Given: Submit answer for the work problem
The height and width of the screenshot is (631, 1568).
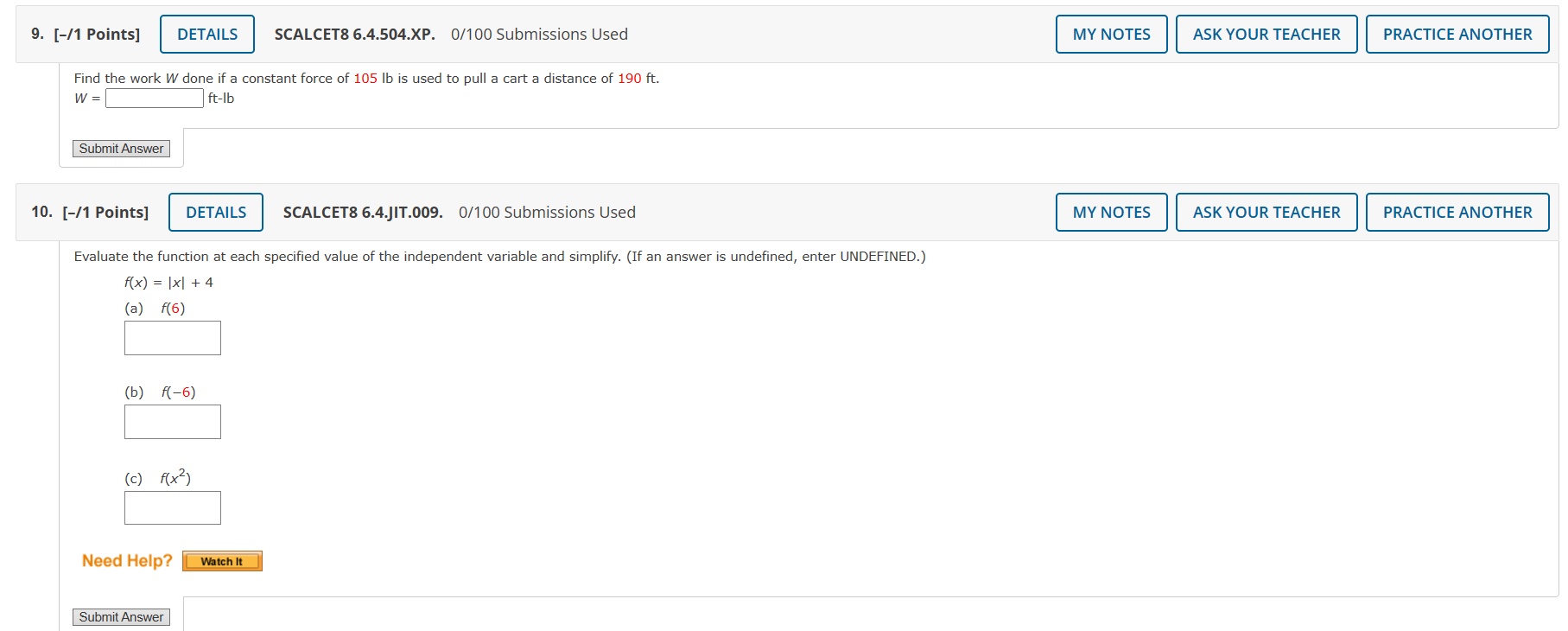Looking at the screenshot, I should coord(121,148).
